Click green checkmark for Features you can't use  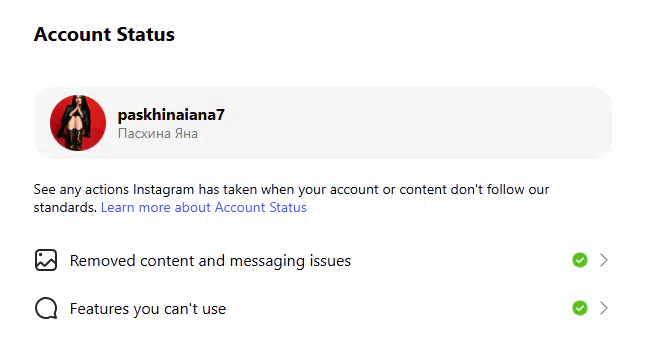580,308
